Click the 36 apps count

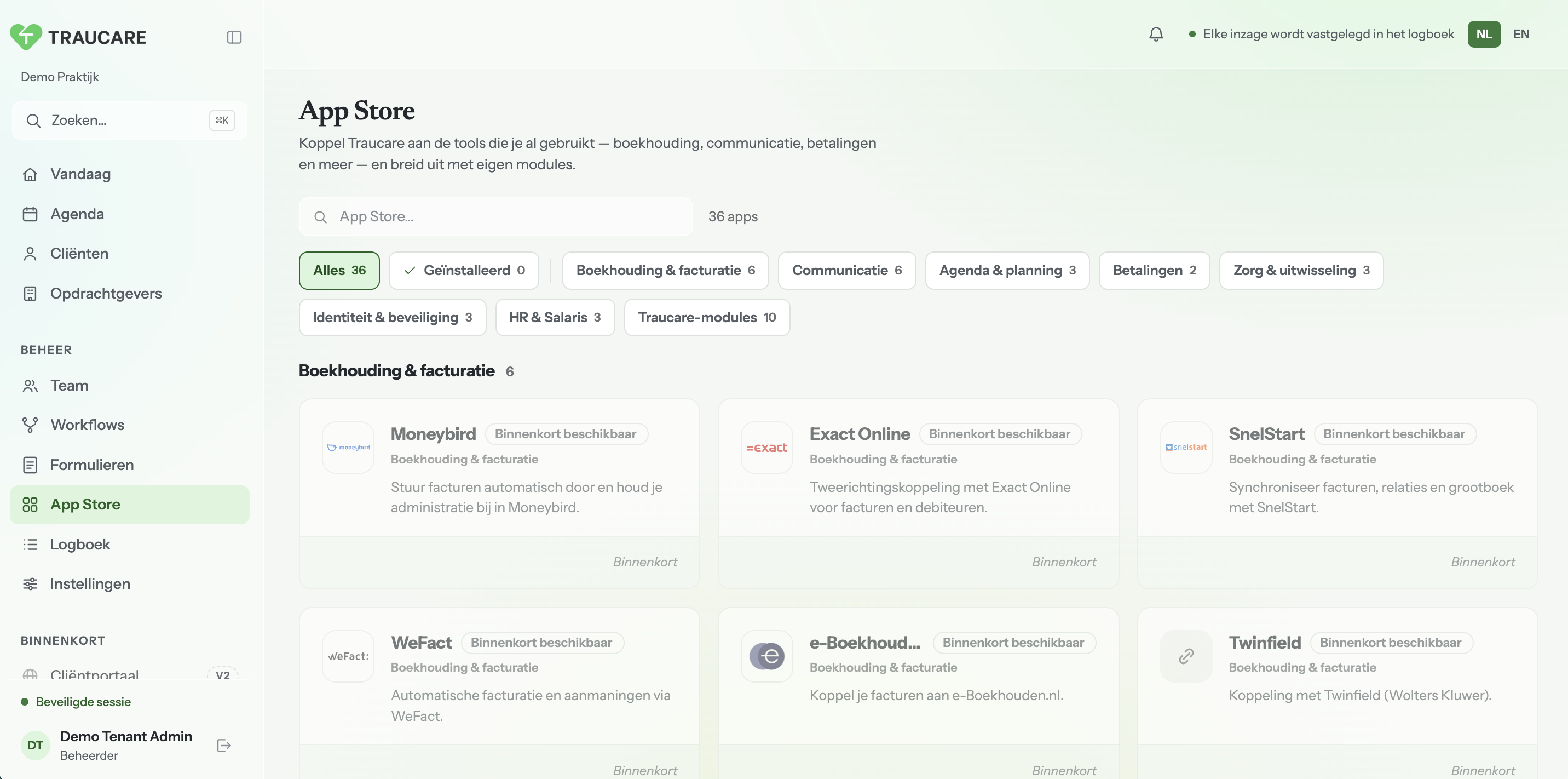click(733, 217)
